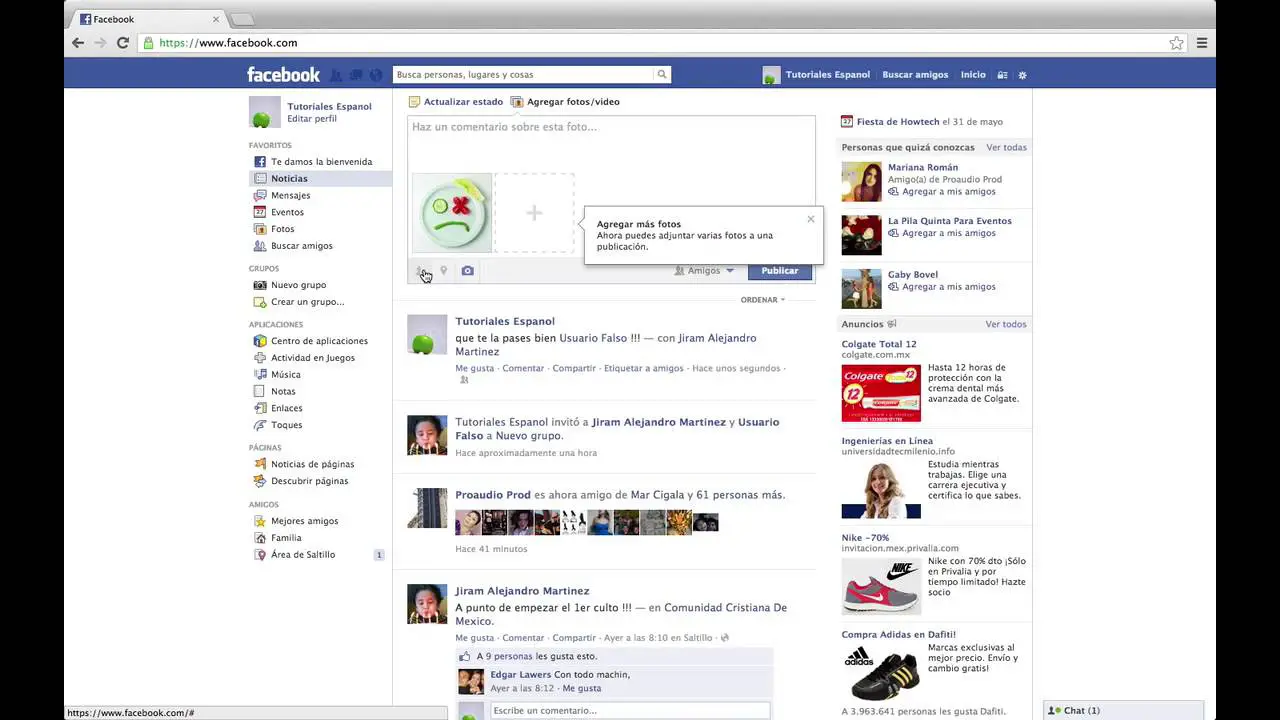Select the Facebook browser tab
The height and width of the screenshot is (720, 1280).
click(x=147, y=19)
